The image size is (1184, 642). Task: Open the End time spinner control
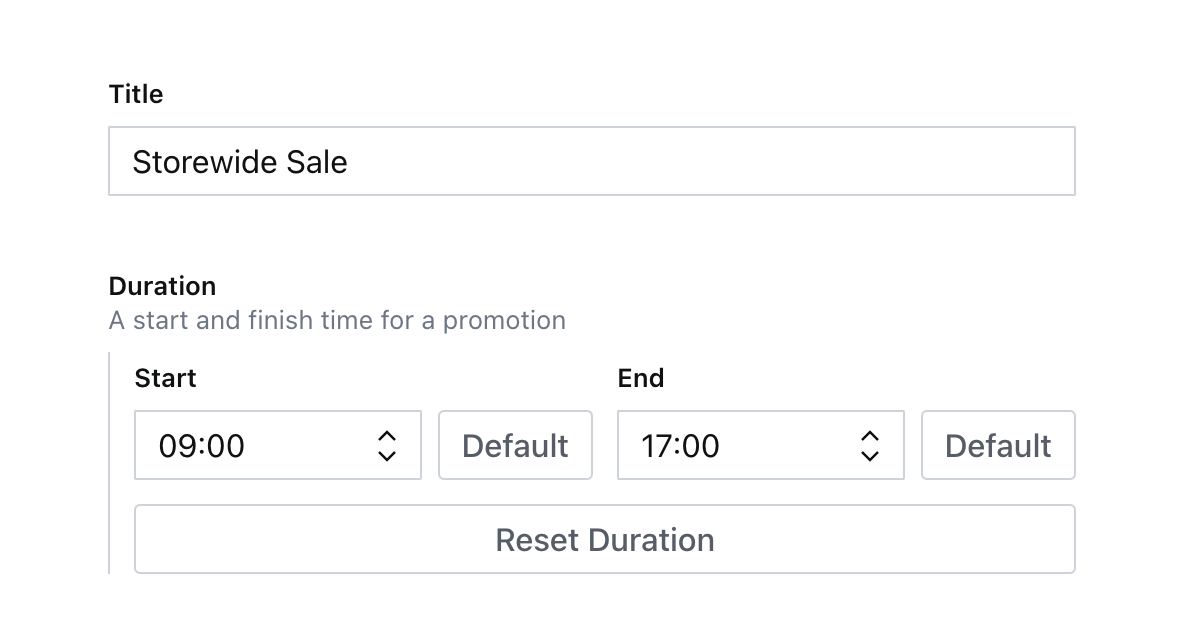[869, 445]
